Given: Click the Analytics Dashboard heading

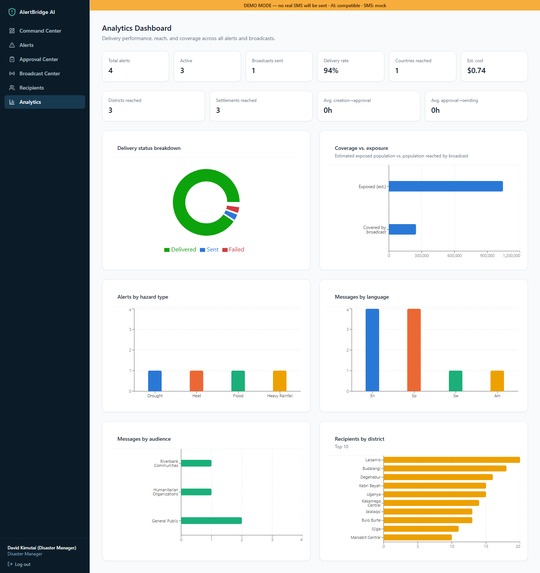Looking at the screenshot, I should click(137, 28).
